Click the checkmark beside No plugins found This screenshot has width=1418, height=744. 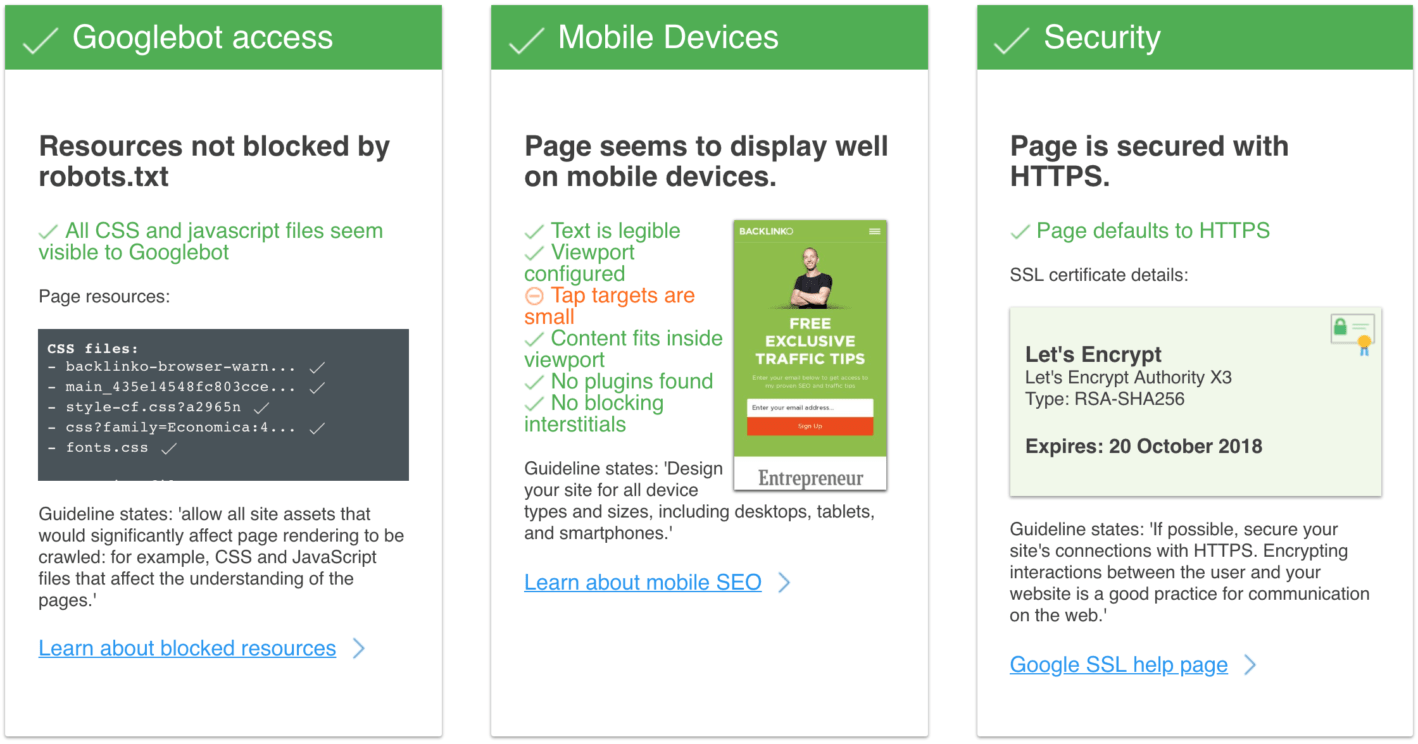click(535, 383)
